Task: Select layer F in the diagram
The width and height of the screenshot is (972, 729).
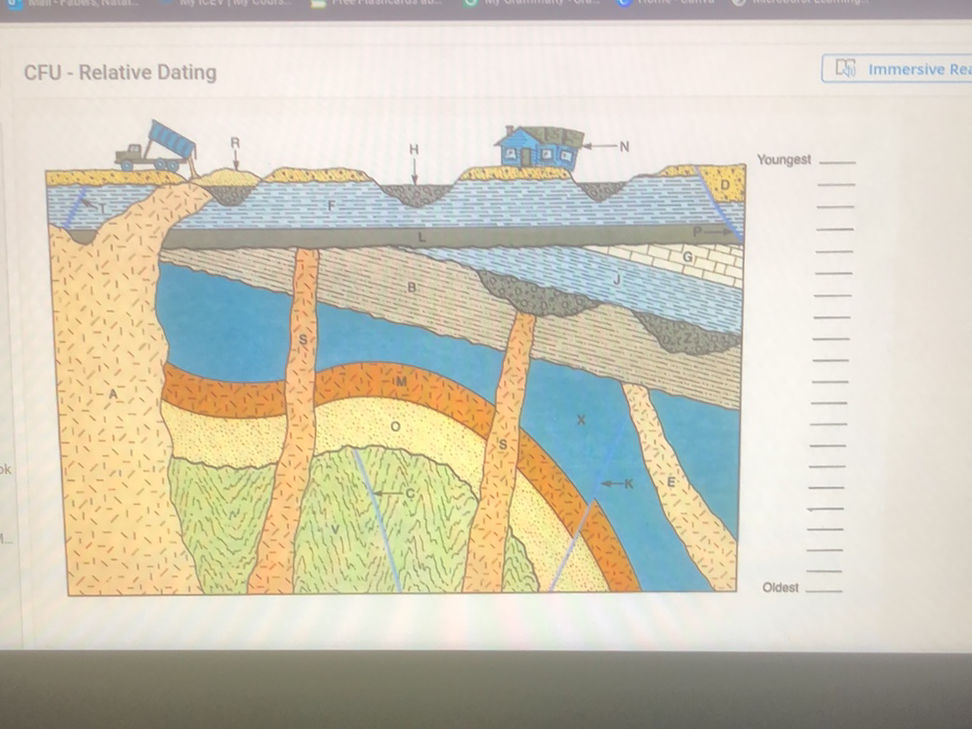Action: 330,205
